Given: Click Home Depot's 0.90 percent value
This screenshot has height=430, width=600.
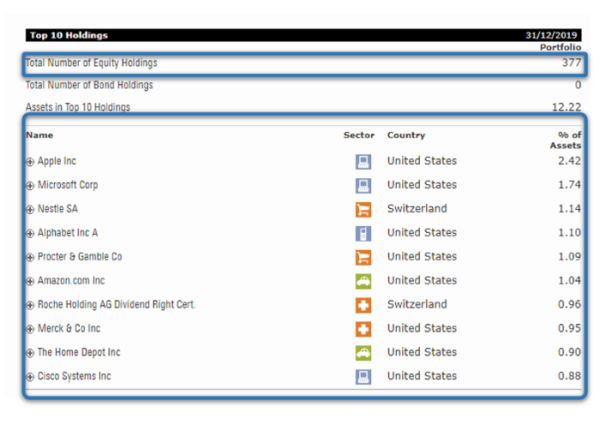Looking at the screenshot, I should (x=569, y=352).
